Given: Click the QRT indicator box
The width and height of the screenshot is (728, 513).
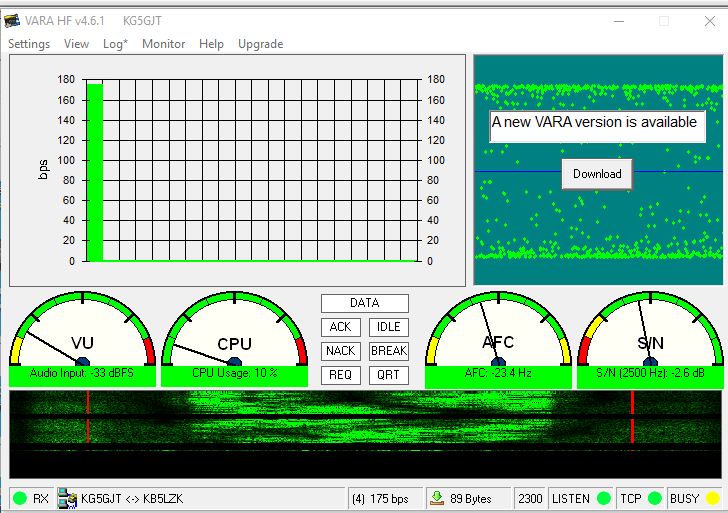Looking at the screenshot, I should pyautogui.click(x=389, y=375).
